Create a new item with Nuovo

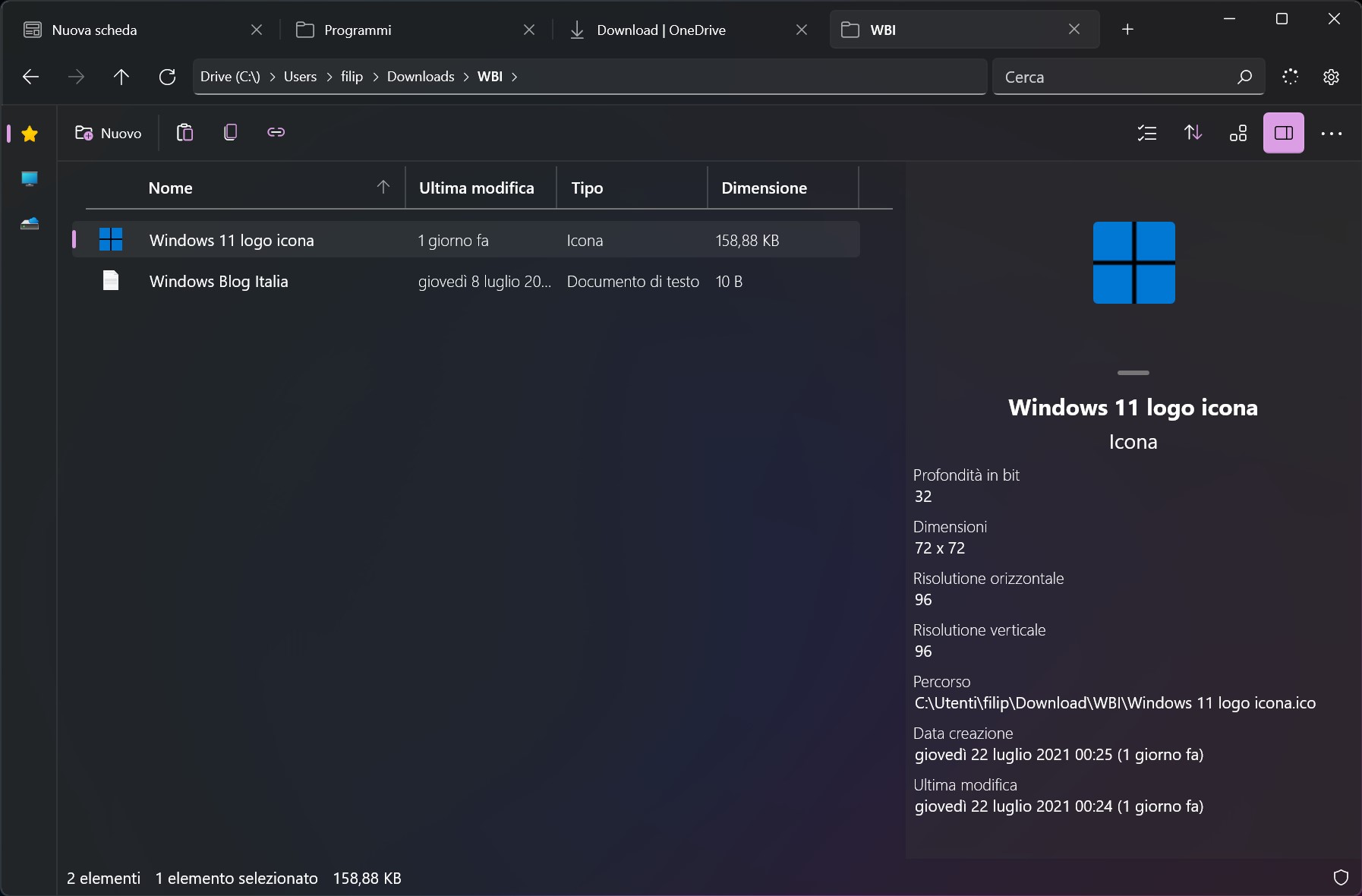click(108, 133)
